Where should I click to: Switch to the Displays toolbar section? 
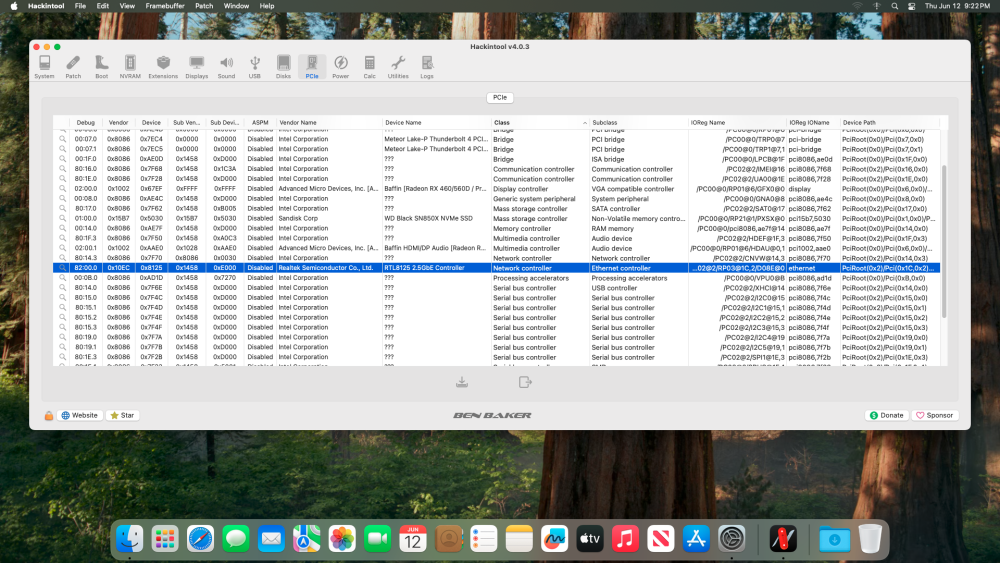196,67
